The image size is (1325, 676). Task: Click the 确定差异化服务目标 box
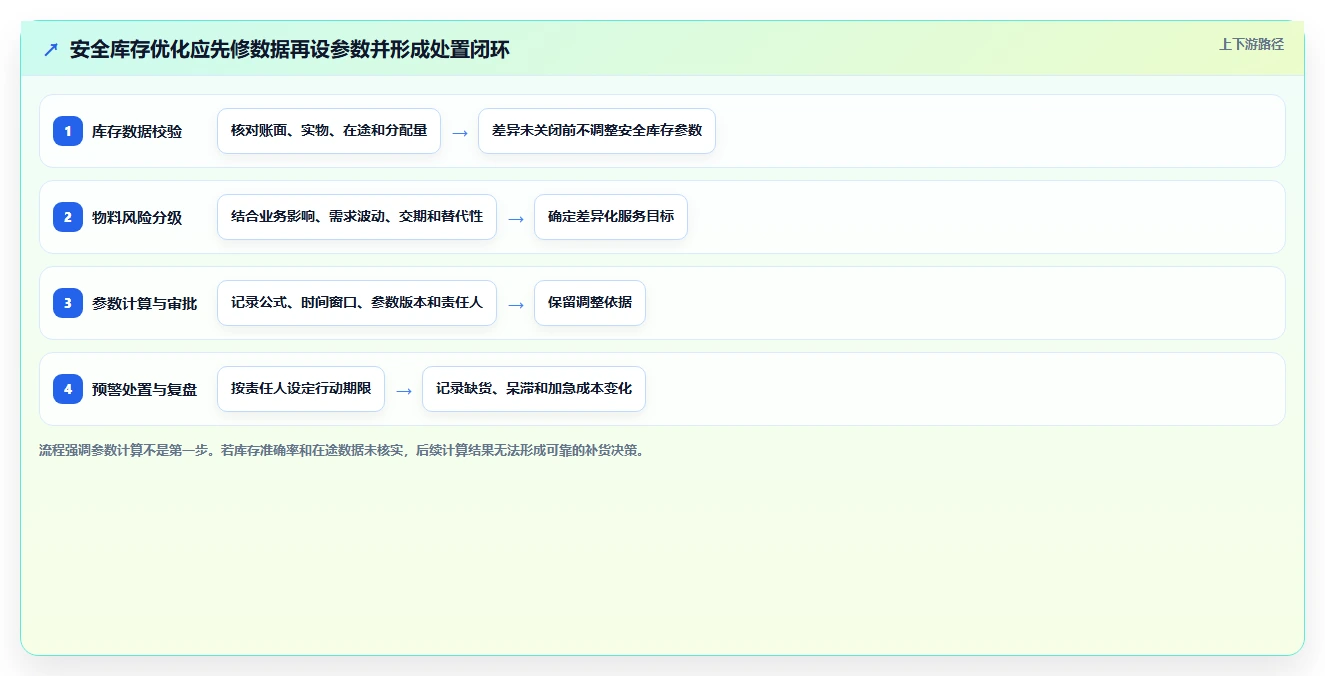pyautogui.click(x=611, y=217)
